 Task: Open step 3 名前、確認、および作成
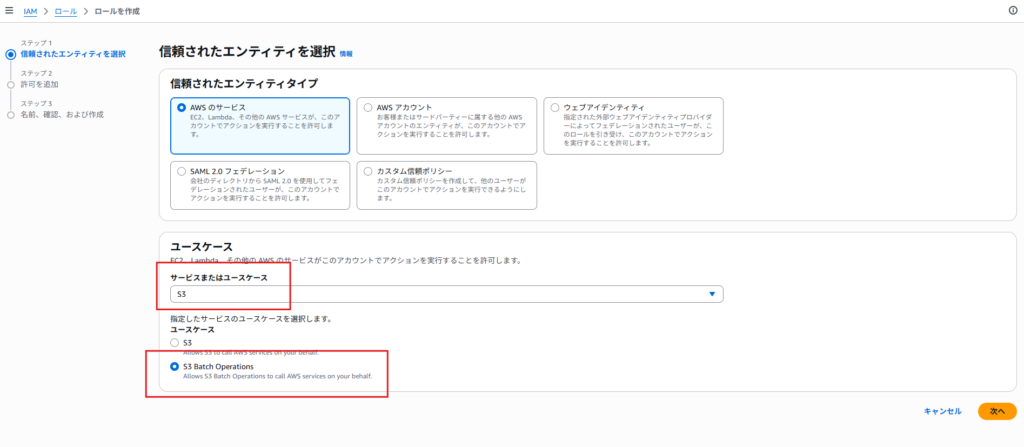61,115
